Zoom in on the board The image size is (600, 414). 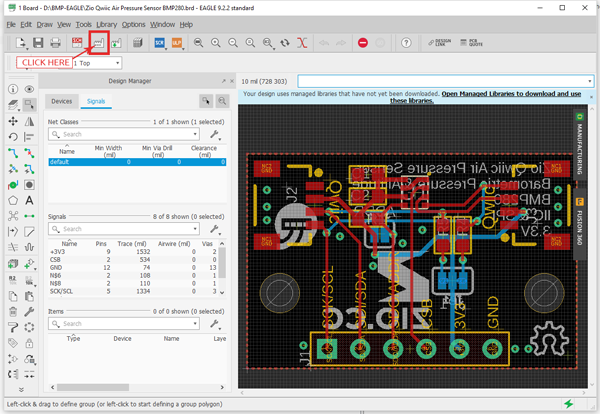(x=216, y=43)
